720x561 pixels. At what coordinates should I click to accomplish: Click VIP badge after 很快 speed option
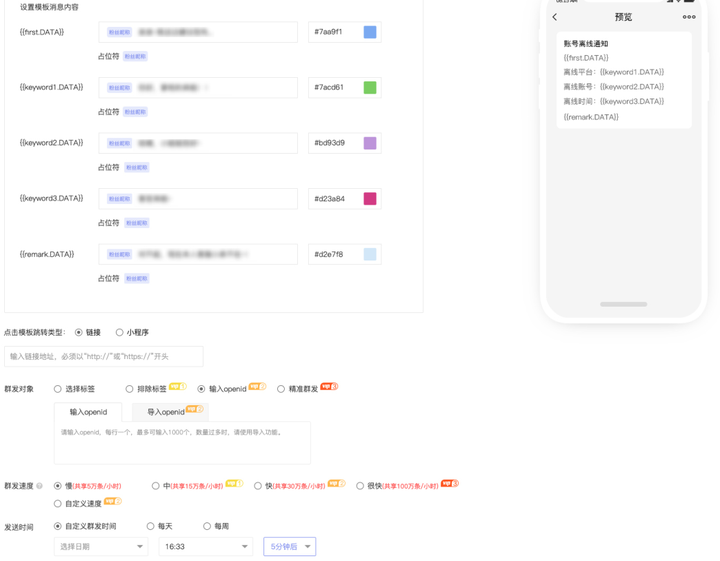coord(450,483)
